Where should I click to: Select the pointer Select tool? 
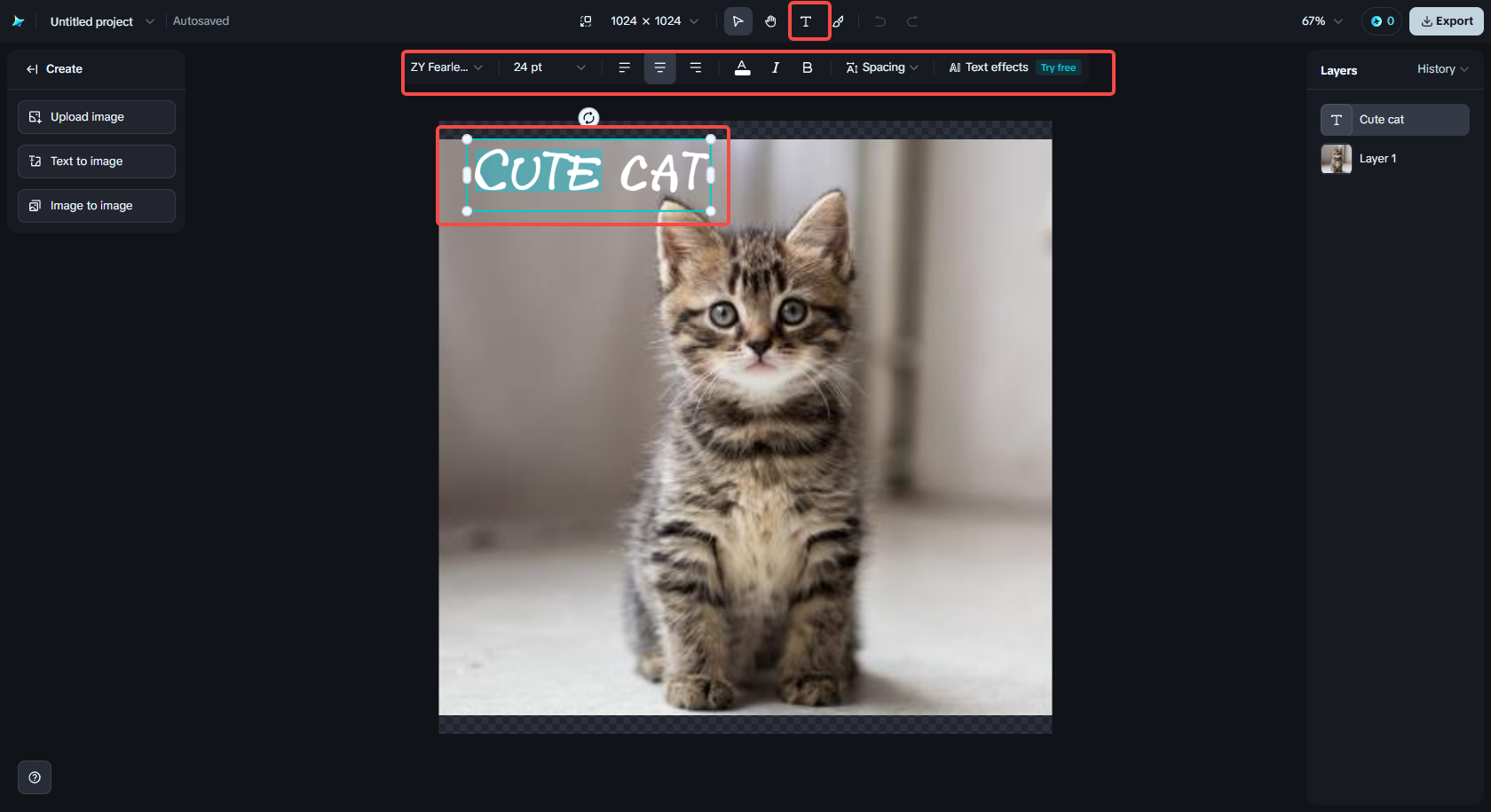[738, 21]
